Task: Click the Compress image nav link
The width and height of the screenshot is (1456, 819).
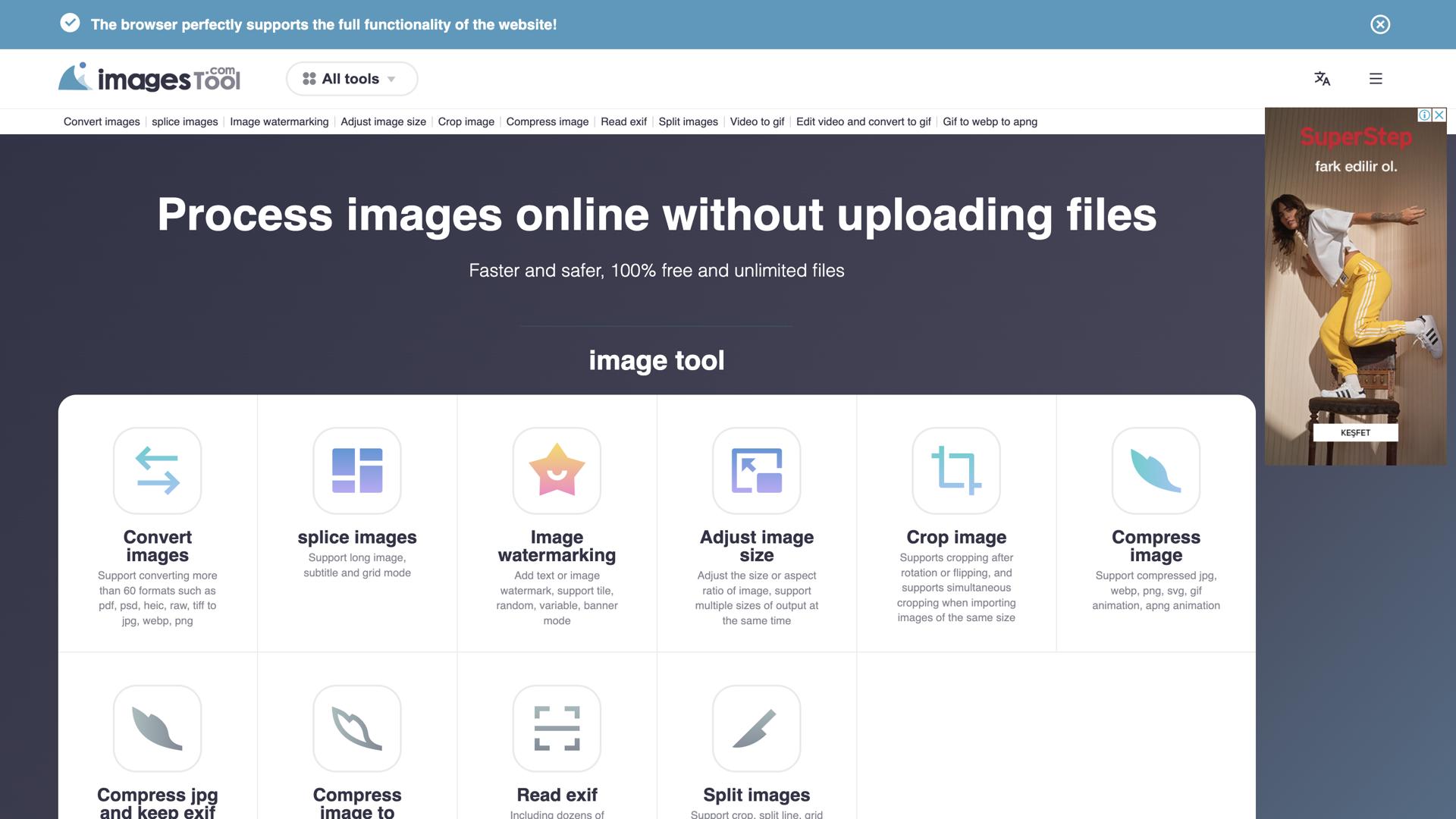Action: coord(547,121)
